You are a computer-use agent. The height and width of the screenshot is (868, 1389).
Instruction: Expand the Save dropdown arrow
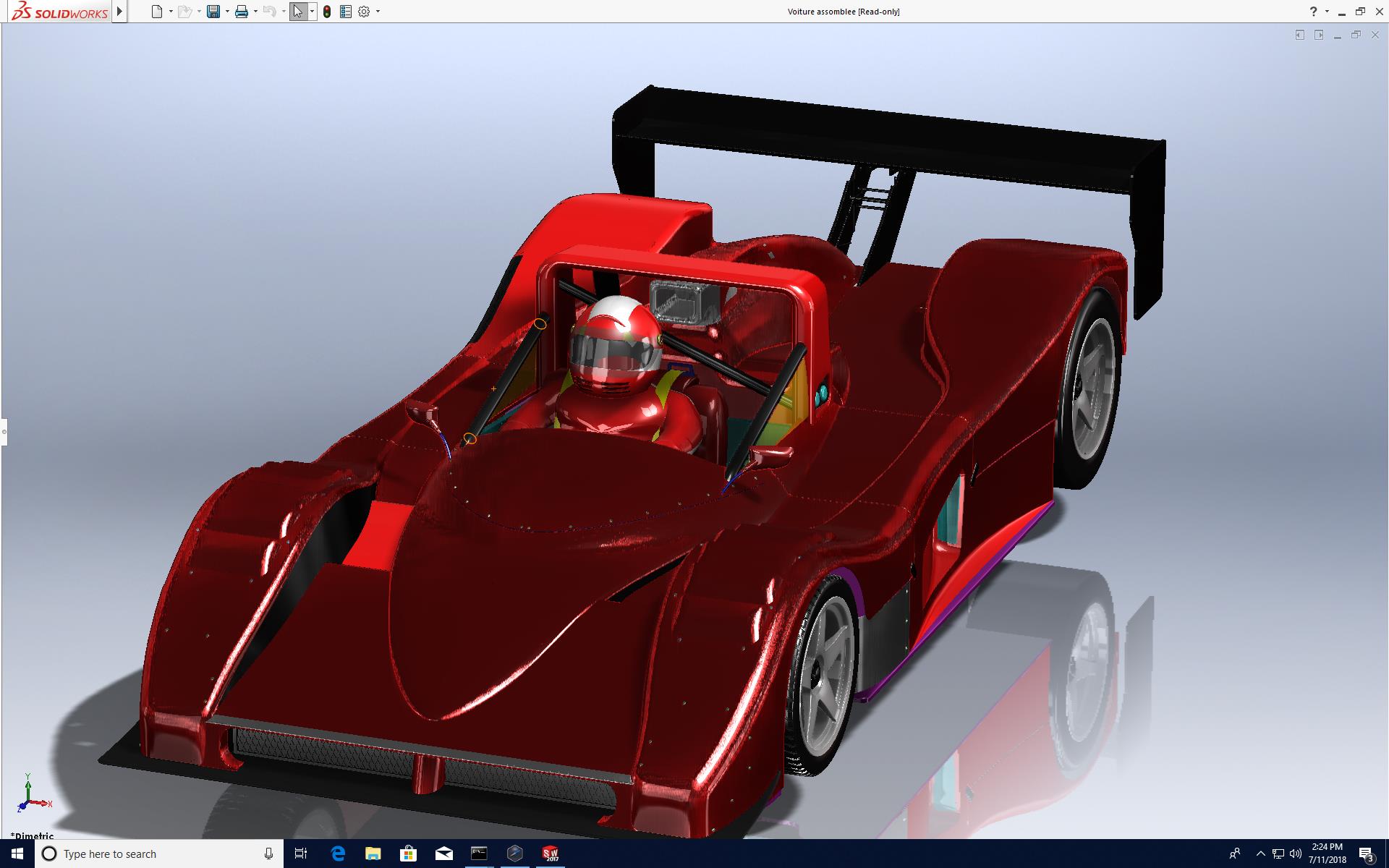click(227, 12)
